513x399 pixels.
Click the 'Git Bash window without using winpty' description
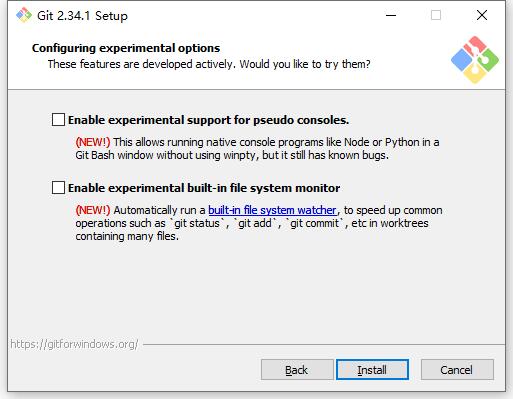[x=167, y=155]
